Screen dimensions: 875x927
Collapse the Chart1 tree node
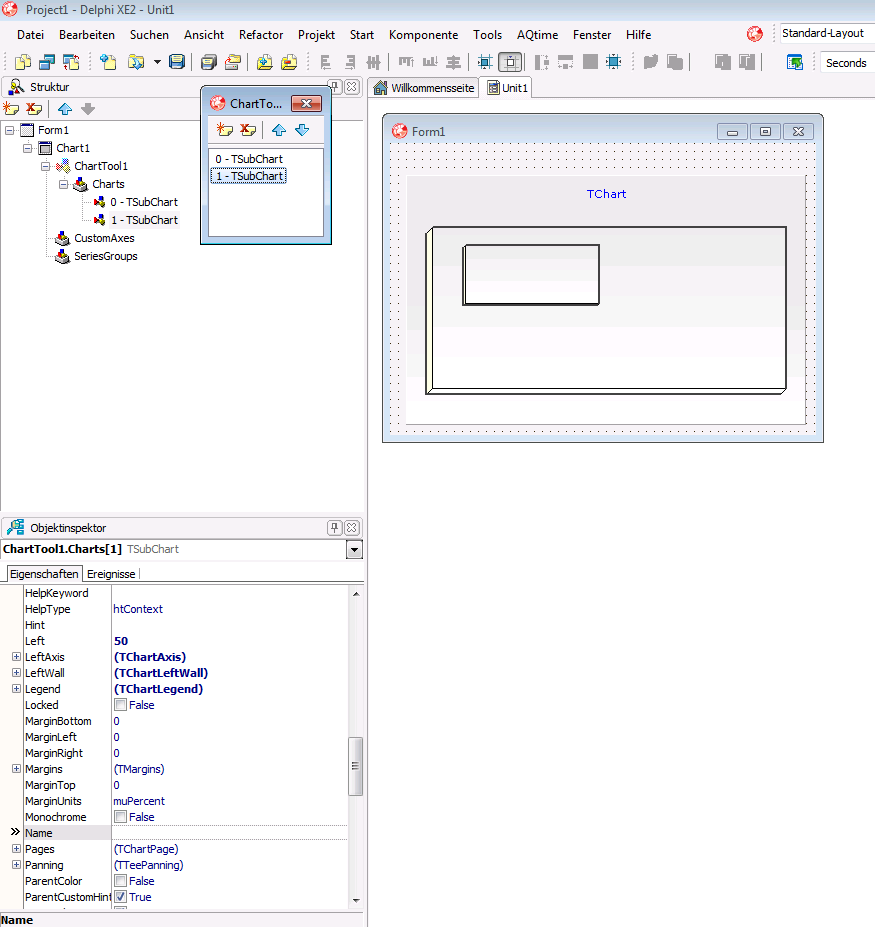click(x=27, y=148)
